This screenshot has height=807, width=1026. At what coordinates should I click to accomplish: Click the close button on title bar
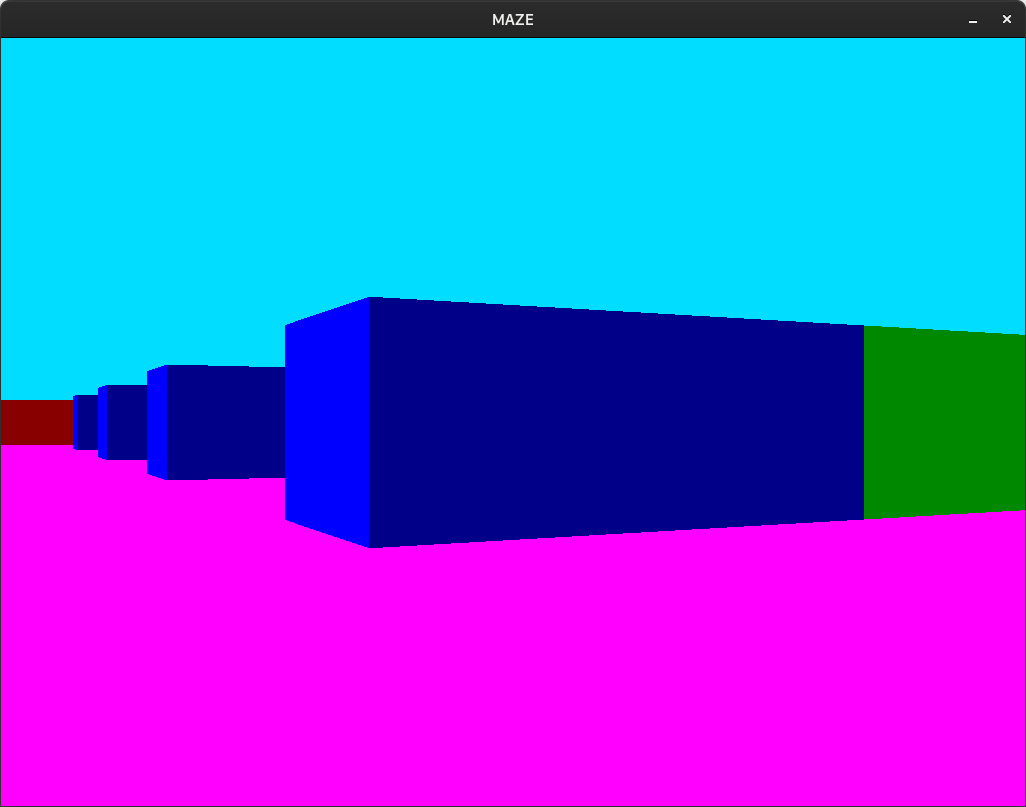[1007, 19]
